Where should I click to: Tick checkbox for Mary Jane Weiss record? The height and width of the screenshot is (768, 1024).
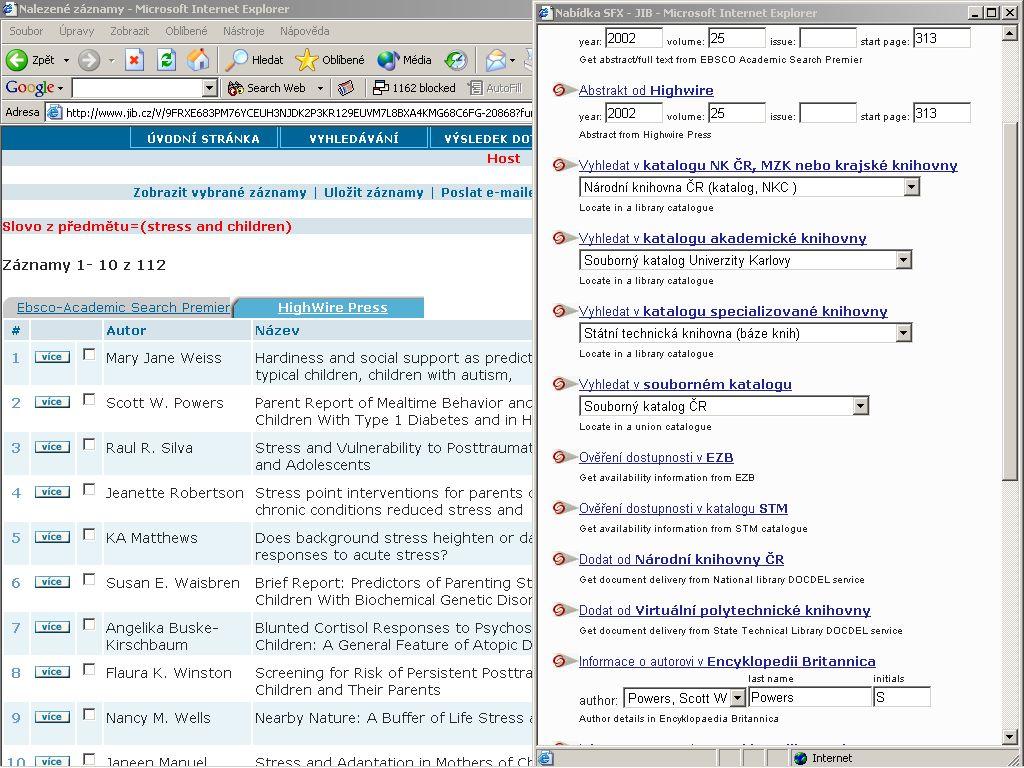[x=89, y=354]
